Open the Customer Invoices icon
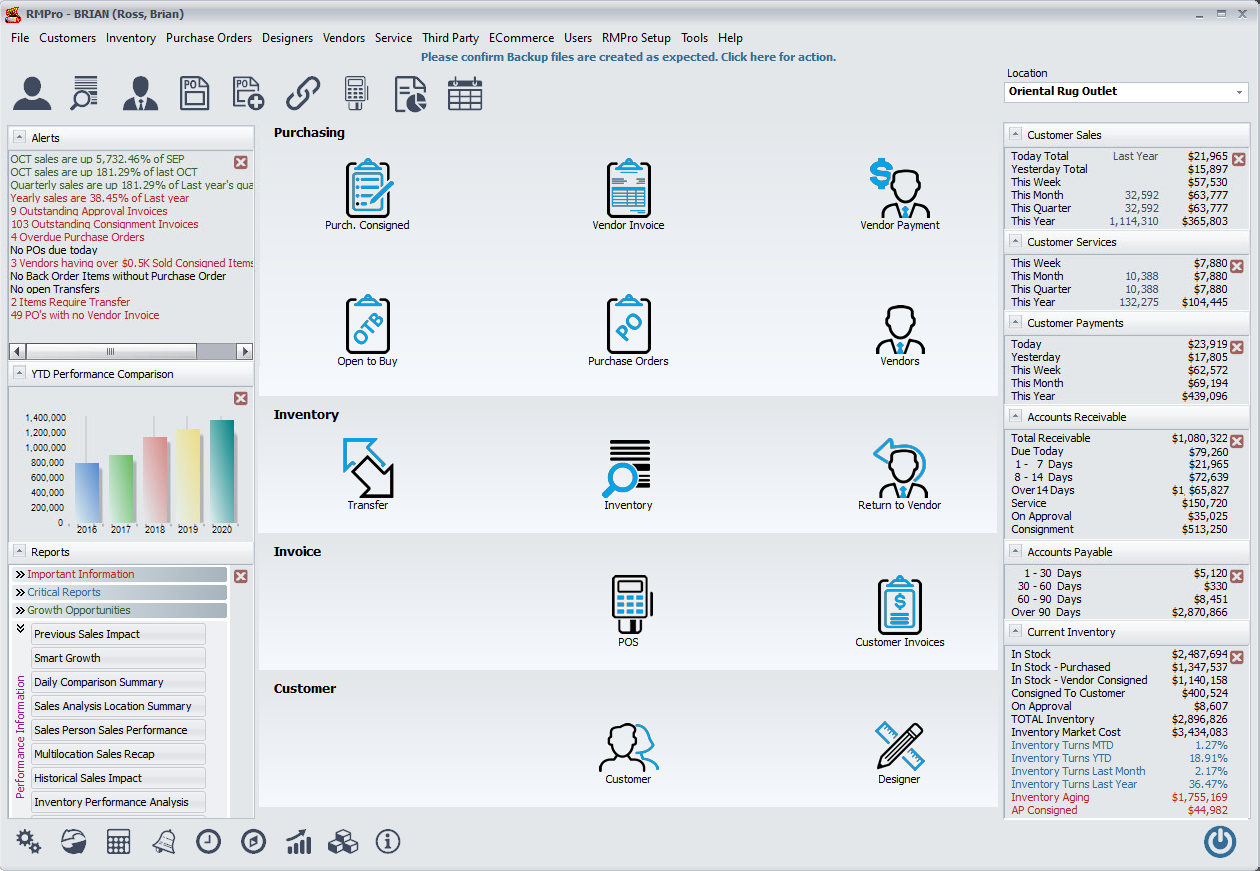 pyautogui.click(x=900, y=604)
